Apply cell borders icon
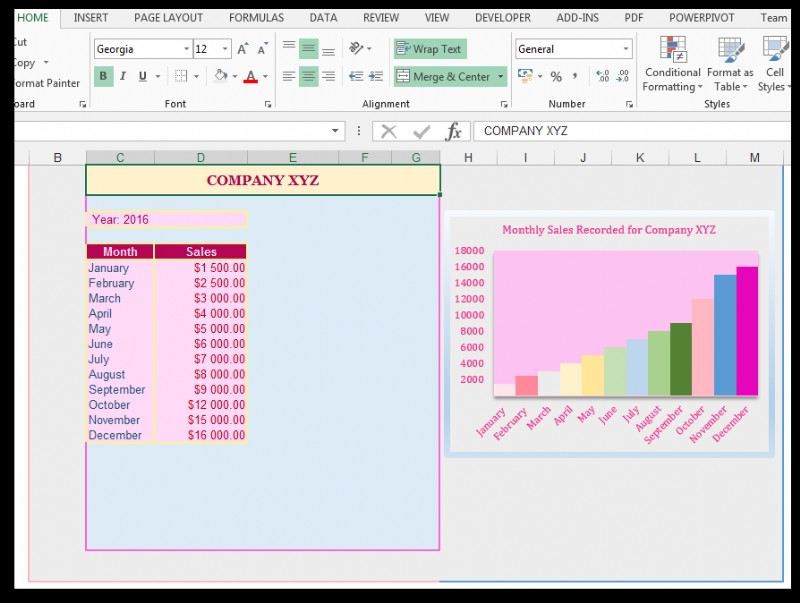Image resolution: width=800 pixels, height=603 pixels. coord(181,77)
